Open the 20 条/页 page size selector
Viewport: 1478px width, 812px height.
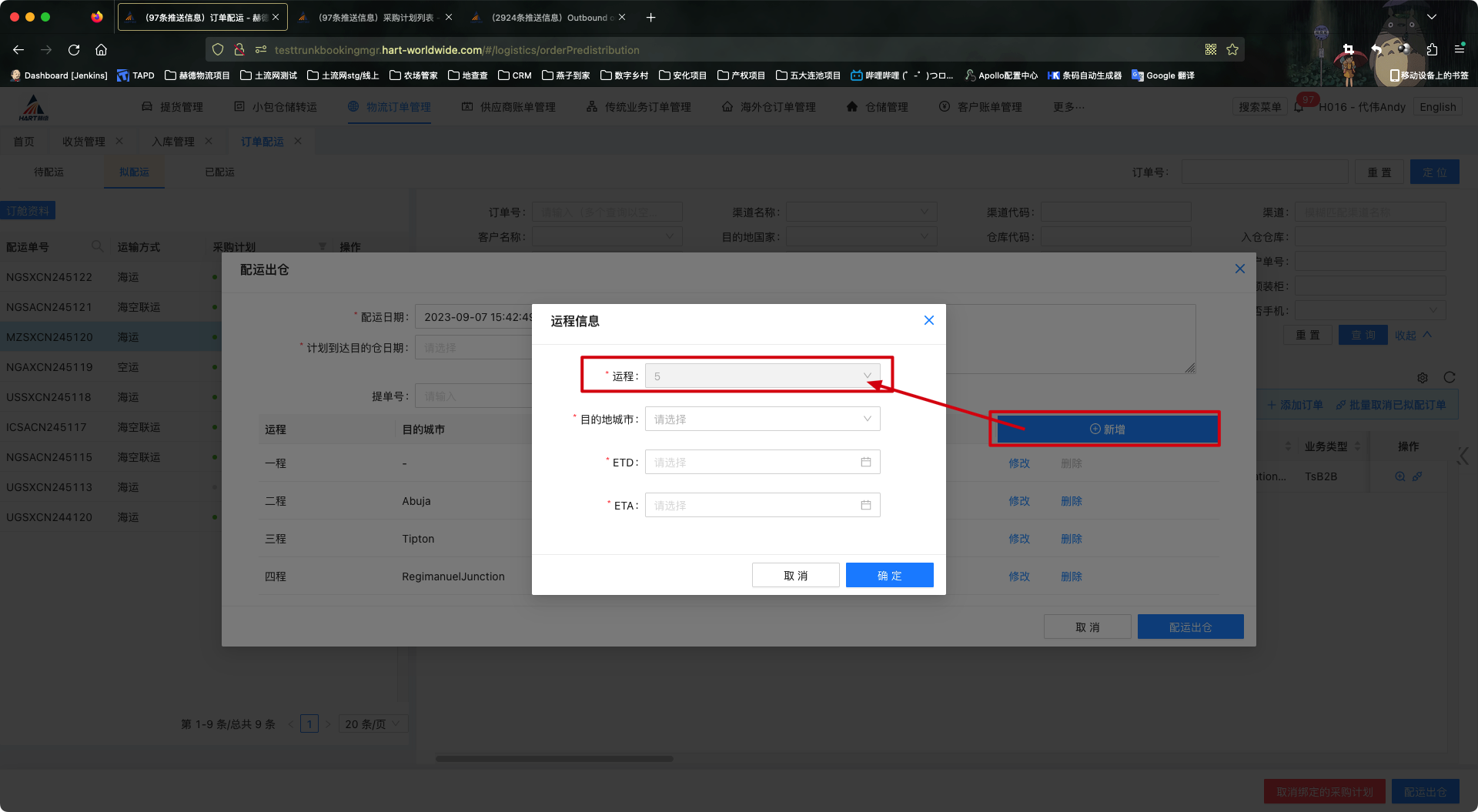click(373, 723)
